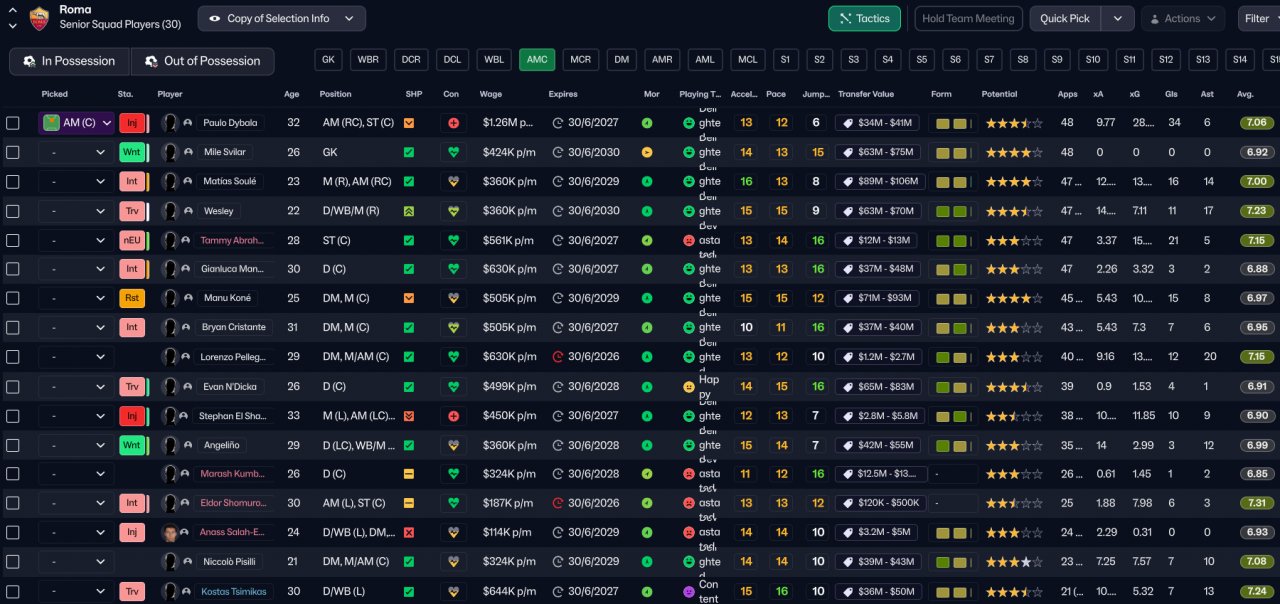Sort by the Transfer Value column header
The width and height of the screenshot is (1280, 604).
coord(866,94)
